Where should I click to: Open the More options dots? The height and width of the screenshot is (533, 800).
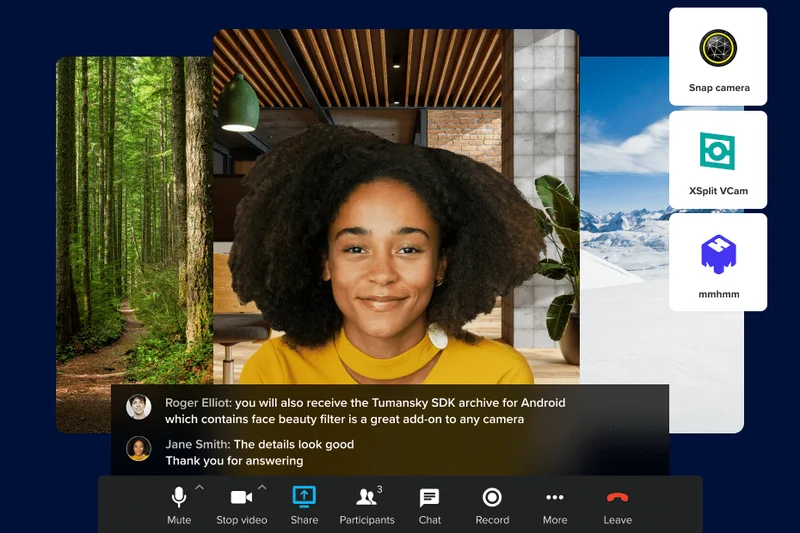(x=555, y=497)
